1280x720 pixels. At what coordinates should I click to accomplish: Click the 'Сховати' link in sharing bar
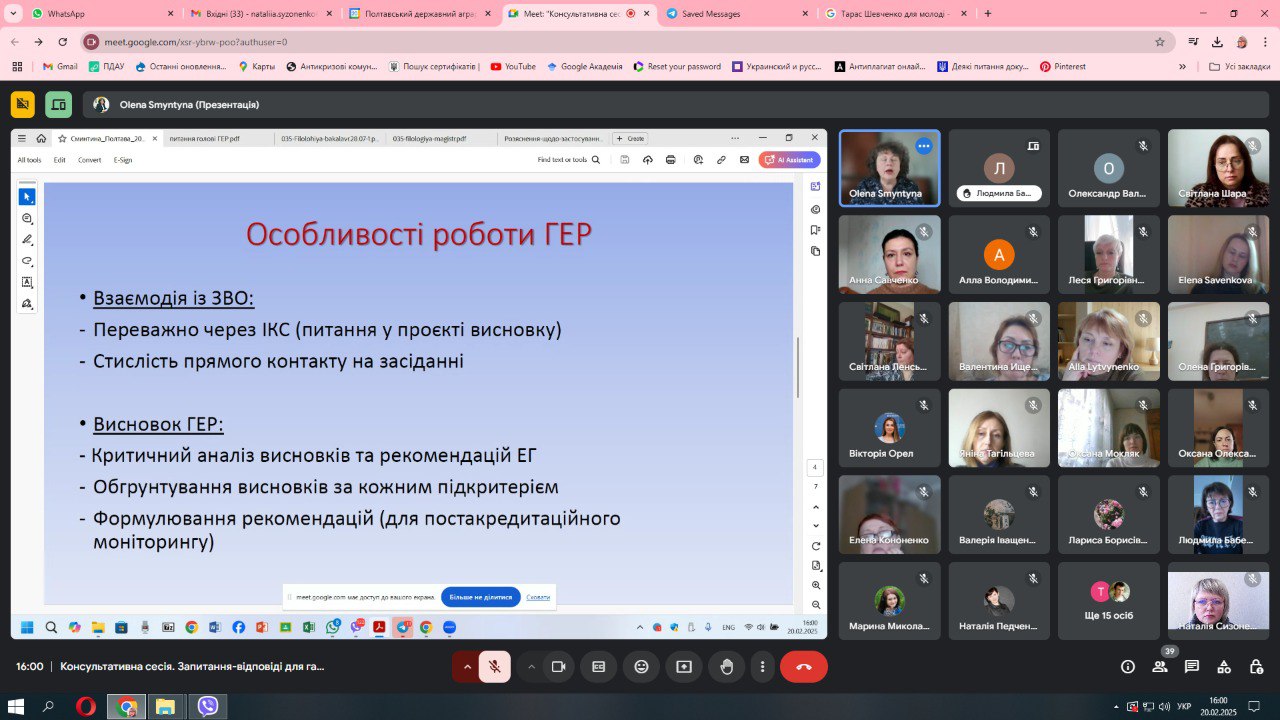pyautogui.click(x=538, y=597)
